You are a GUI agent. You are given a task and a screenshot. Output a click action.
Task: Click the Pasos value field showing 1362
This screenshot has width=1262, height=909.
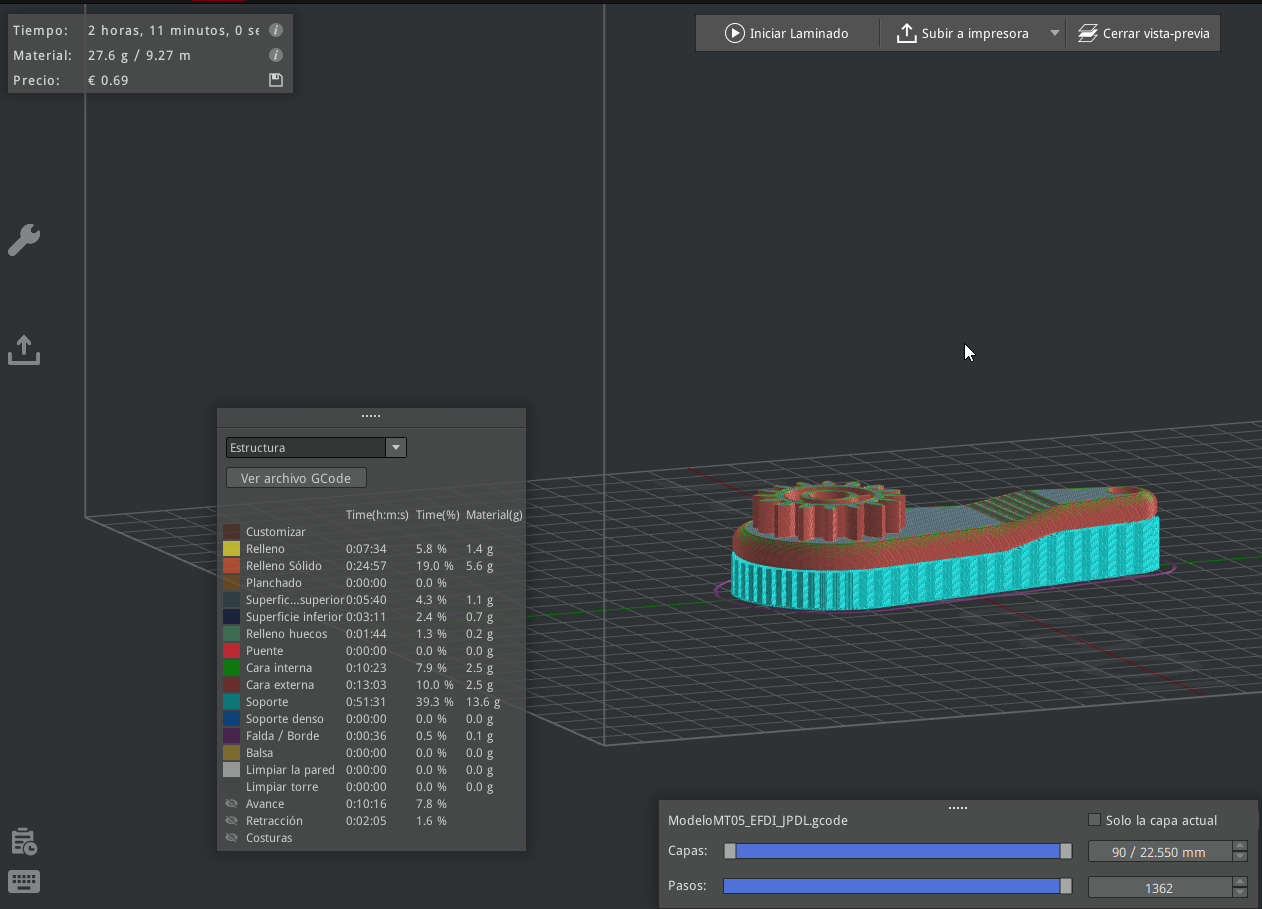pyautogui.click(x=1159, y=887)
